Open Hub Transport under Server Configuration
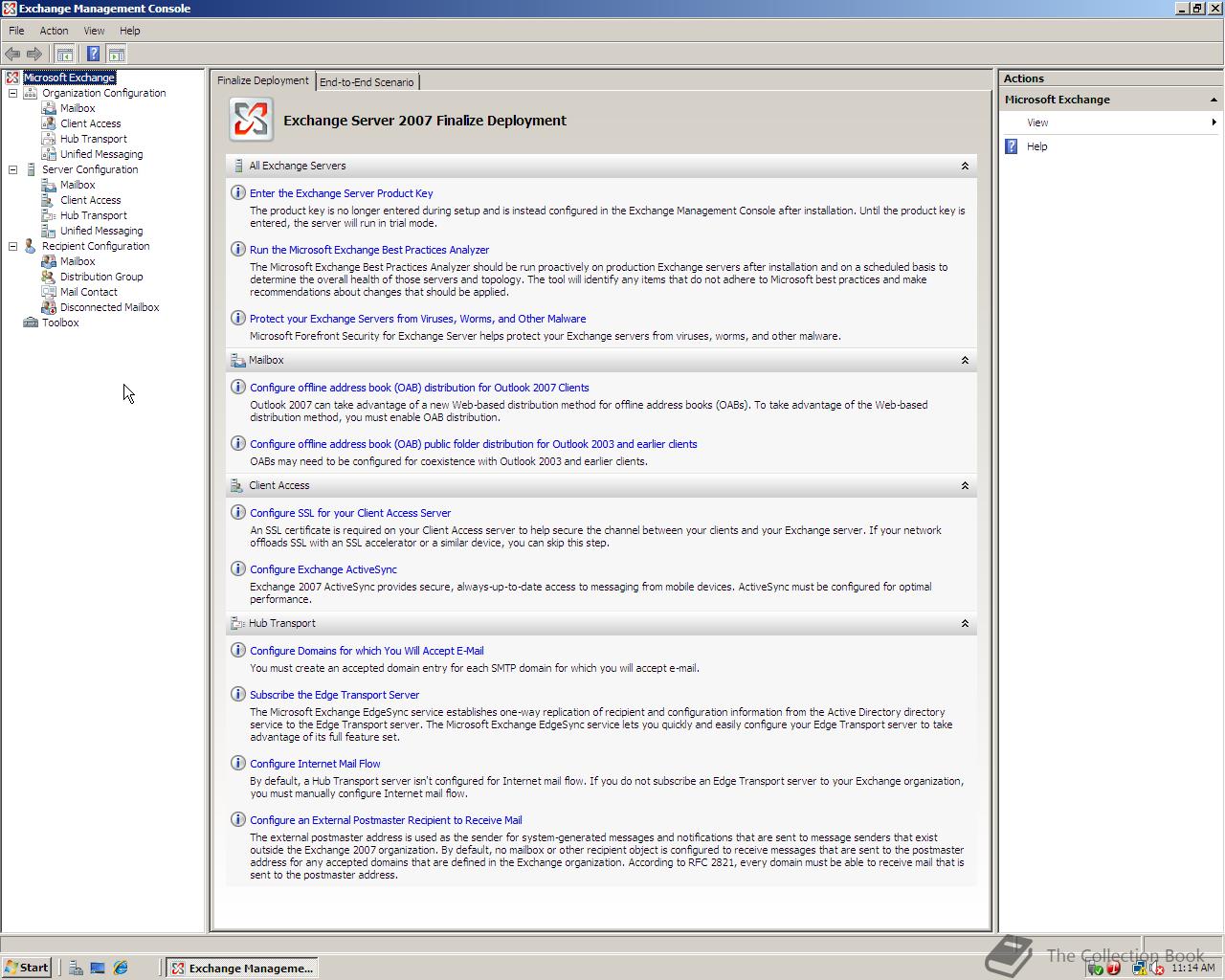 (x=94, y=215)
